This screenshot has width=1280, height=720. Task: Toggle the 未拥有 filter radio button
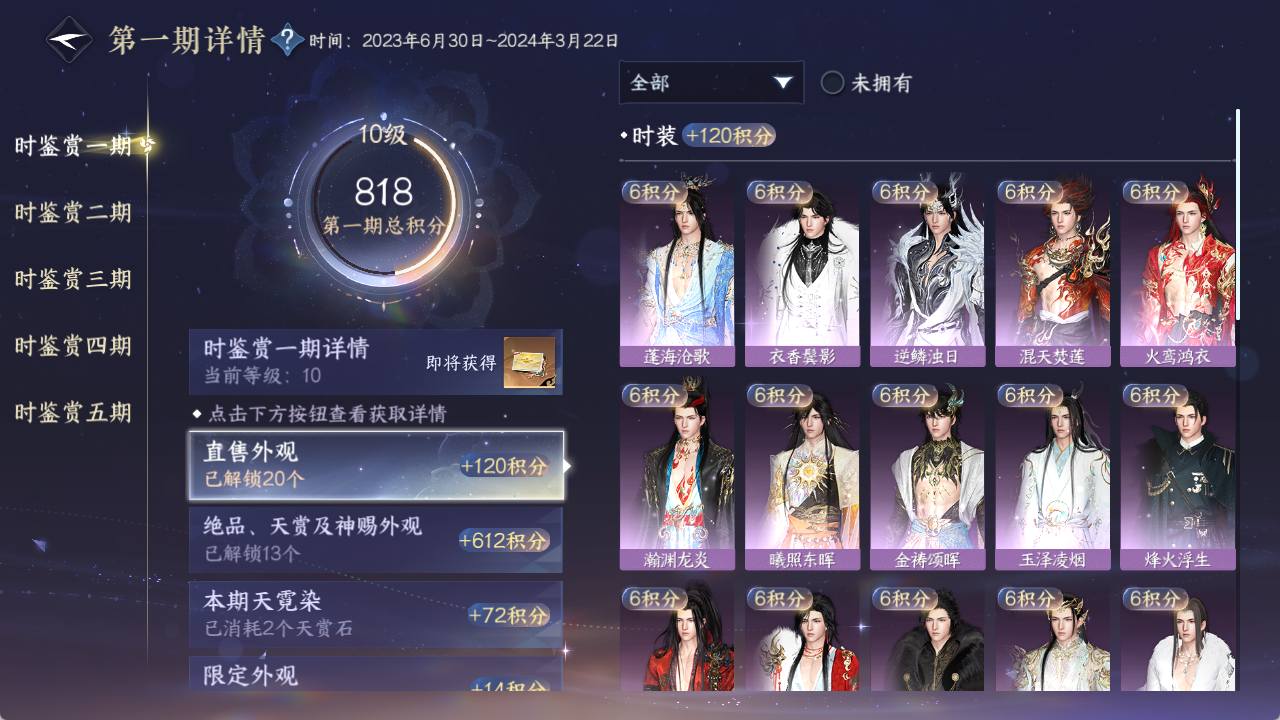coord(833,83)
